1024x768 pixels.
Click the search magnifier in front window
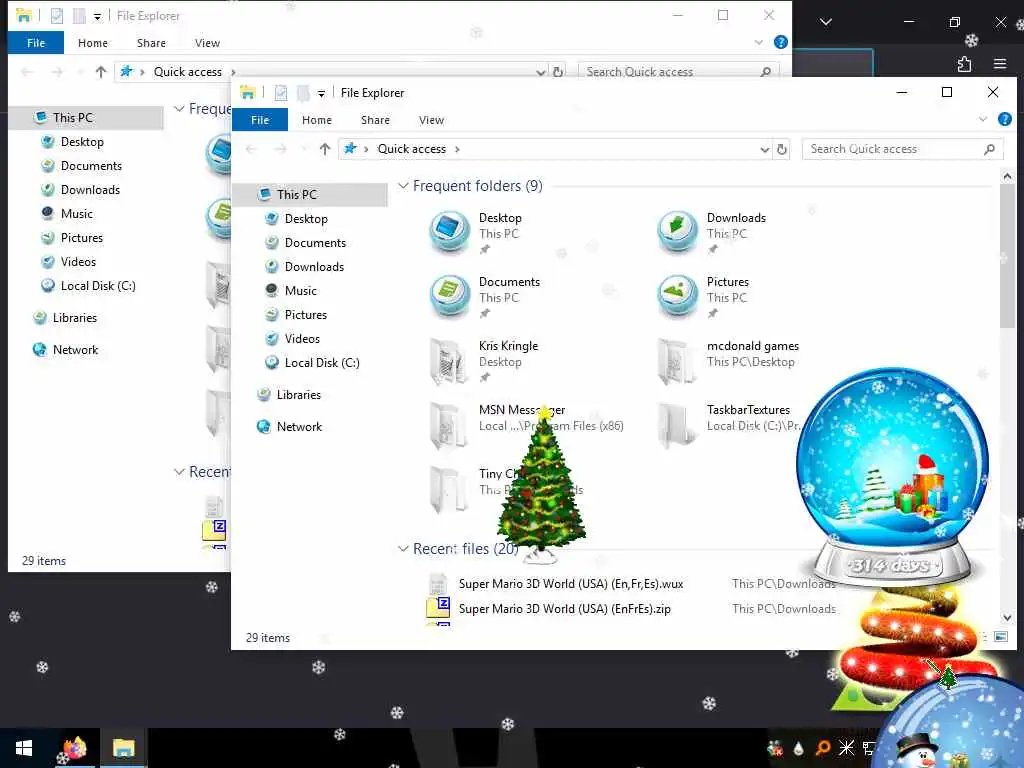pyautogui.click(x=989, y=150)
